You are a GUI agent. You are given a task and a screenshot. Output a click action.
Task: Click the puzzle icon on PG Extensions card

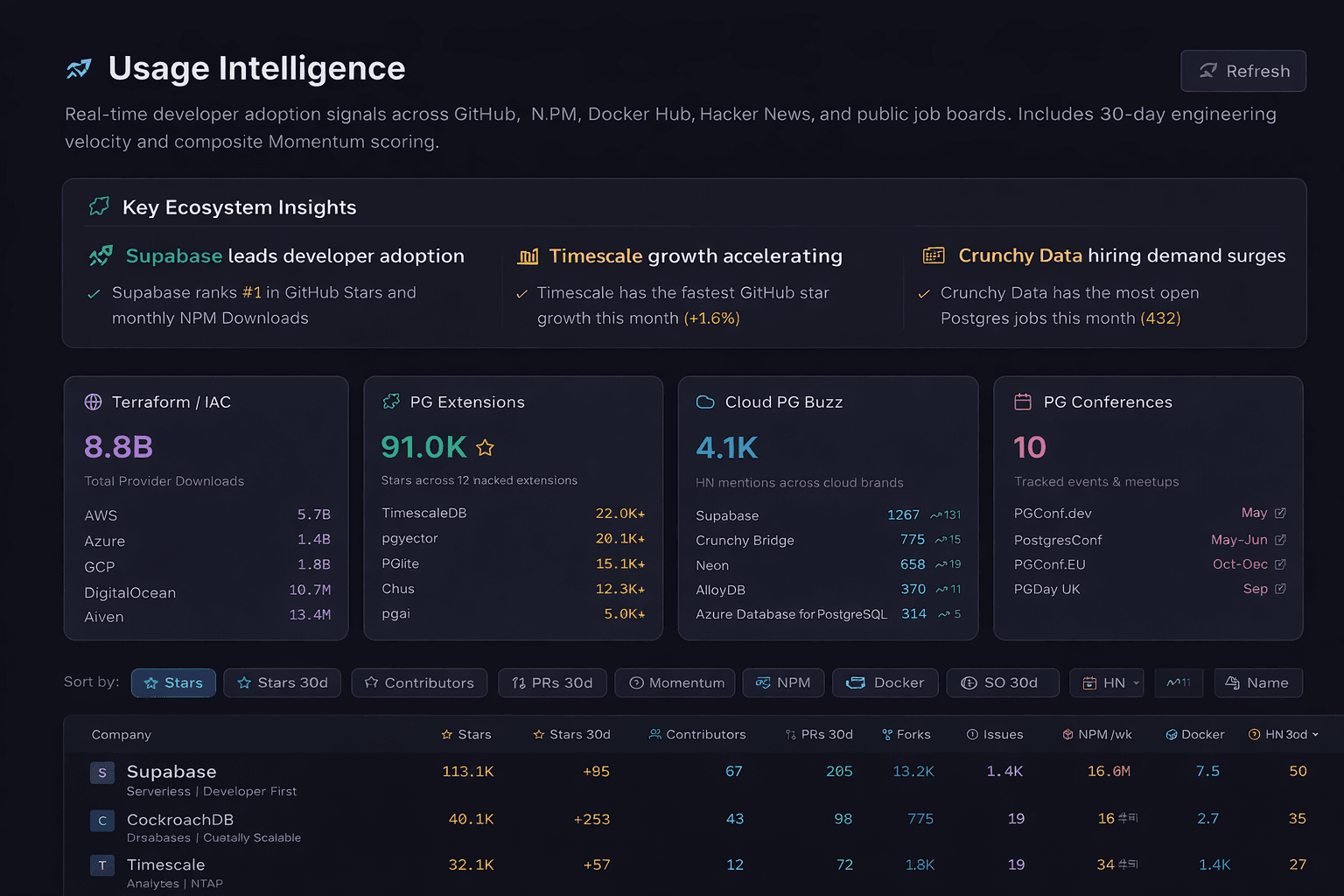click(390, 402)
